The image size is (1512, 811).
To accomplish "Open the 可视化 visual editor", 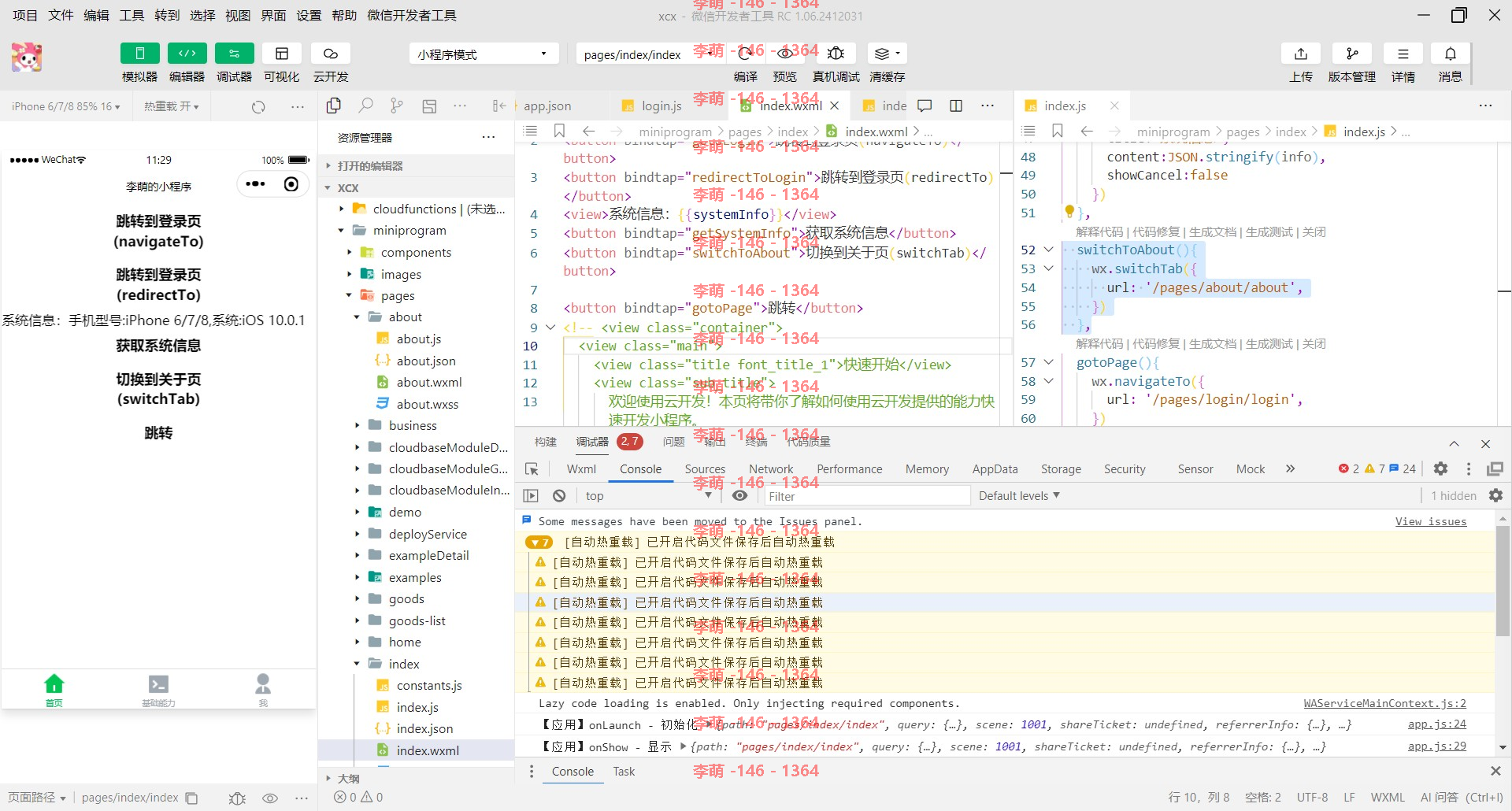I will pyautogui.click(x=281, y=54).
